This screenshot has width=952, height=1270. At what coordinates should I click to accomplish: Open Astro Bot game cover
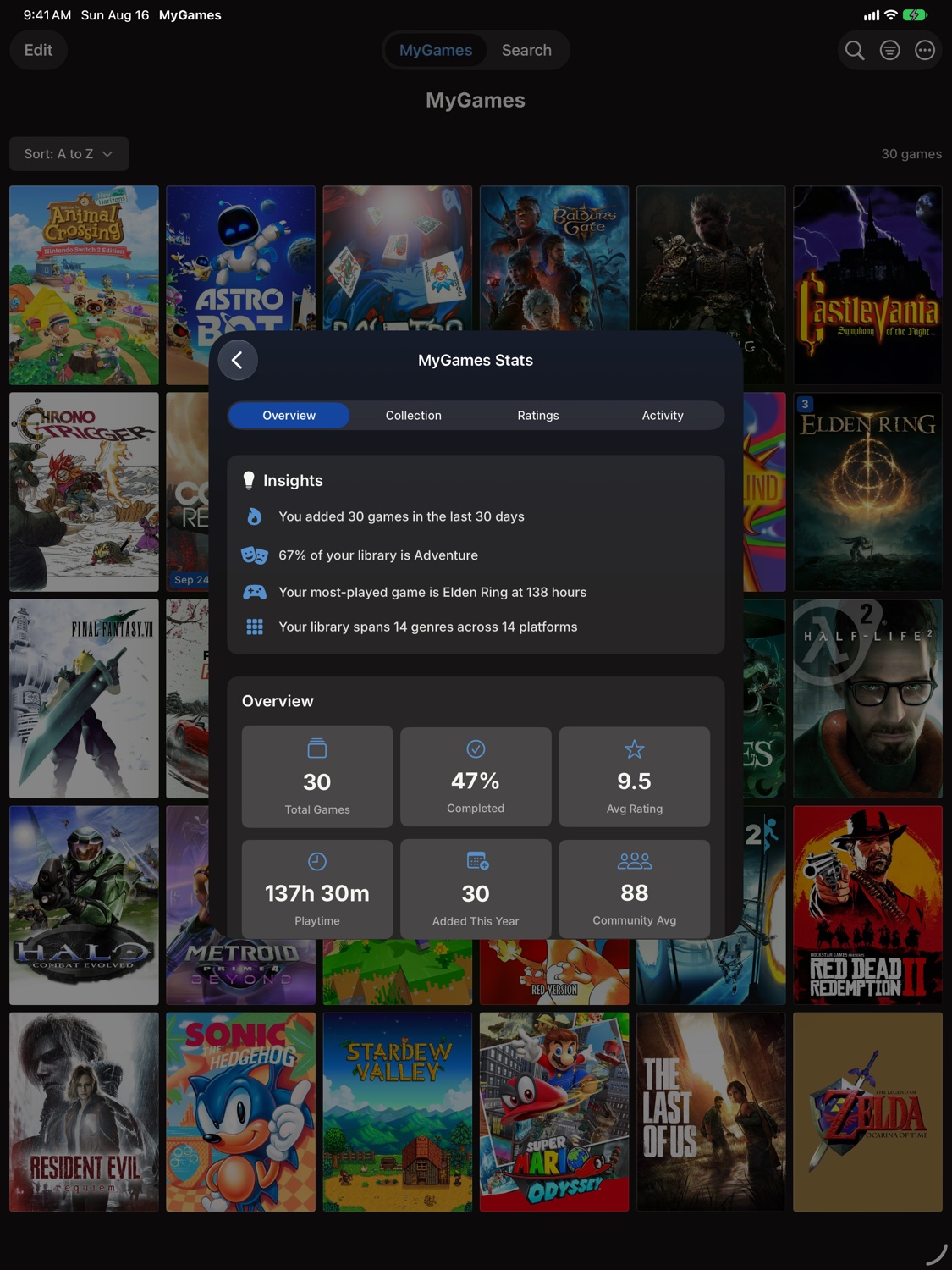(240, 258)
